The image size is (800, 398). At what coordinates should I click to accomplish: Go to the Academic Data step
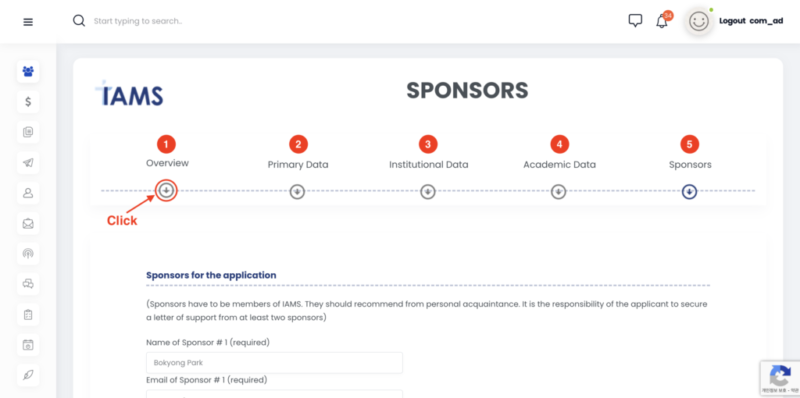pos(559,165)
